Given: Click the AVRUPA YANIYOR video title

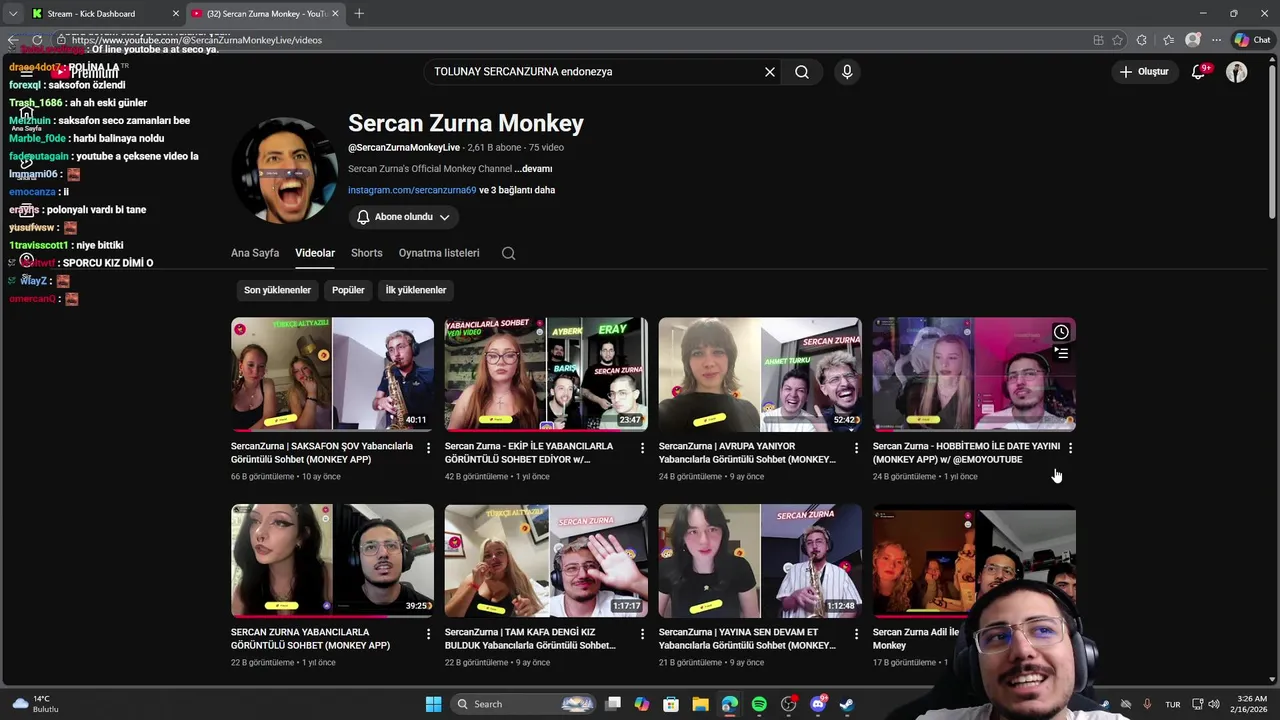Looking at the screenshot, I should [x=747, y=453].
